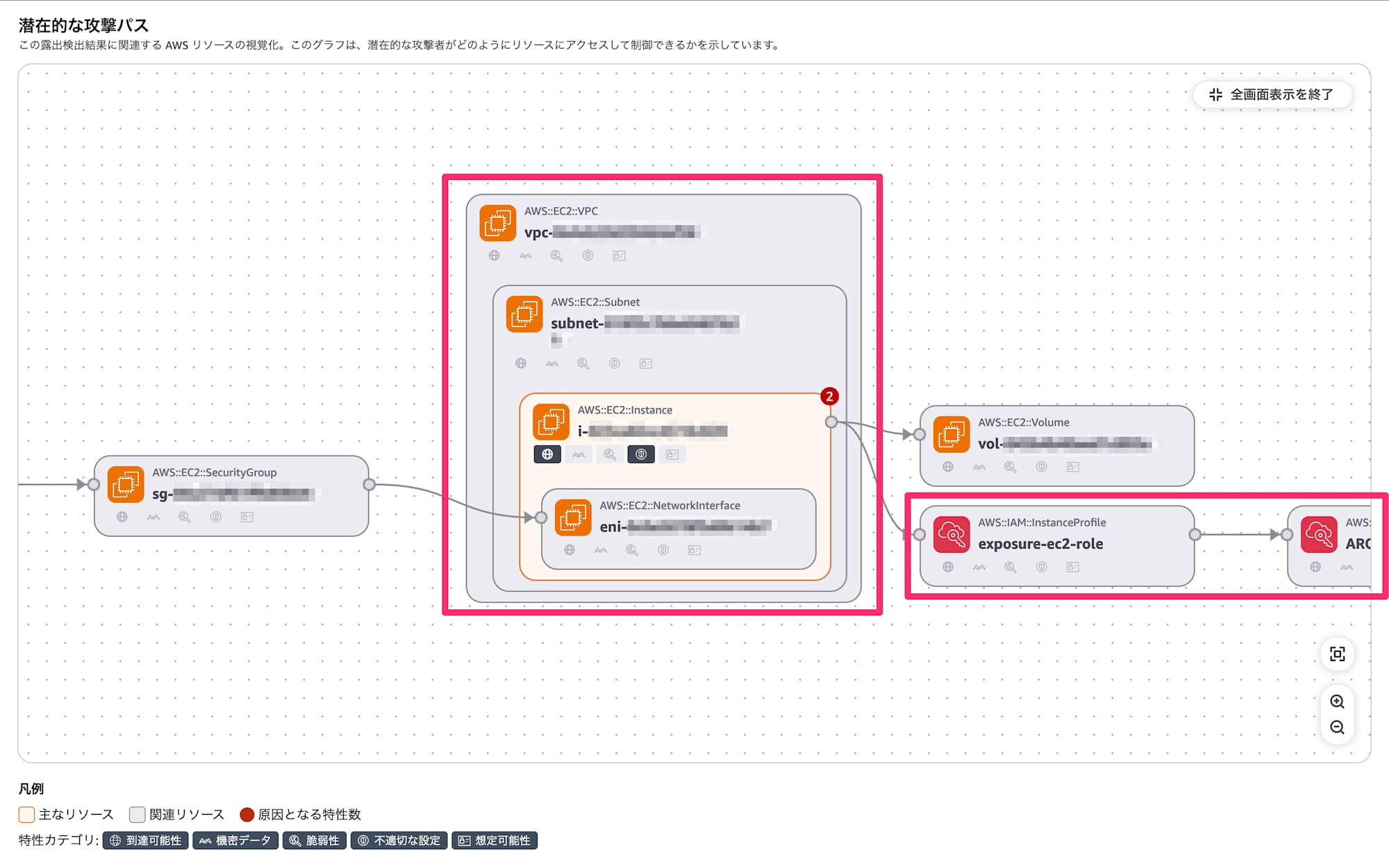Viewport: 1389px width, 868px height.
Task: Click the exposure-ec2-role node name
Action: coord(1040,544)
